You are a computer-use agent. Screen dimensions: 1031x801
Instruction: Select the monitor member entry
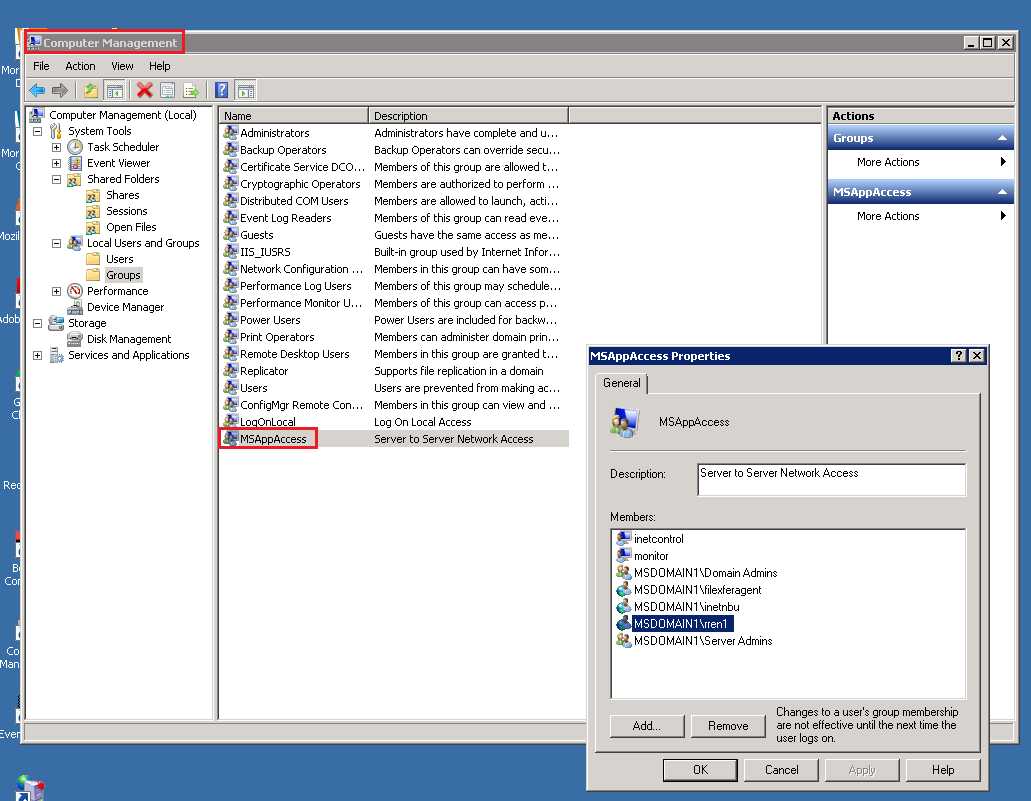[651, 556]
